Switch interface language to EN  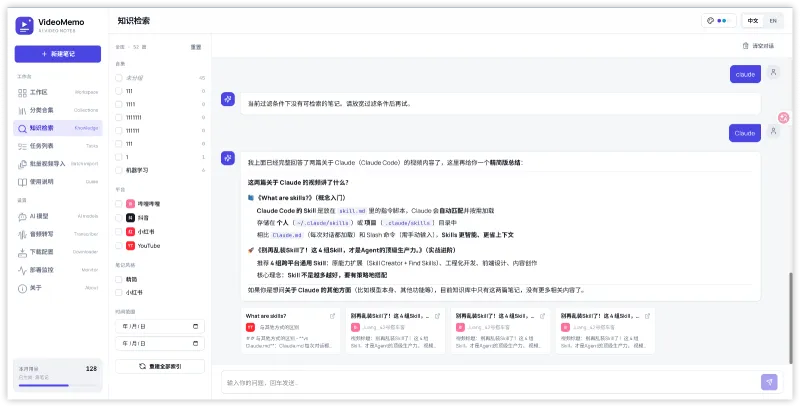[773, 21]
